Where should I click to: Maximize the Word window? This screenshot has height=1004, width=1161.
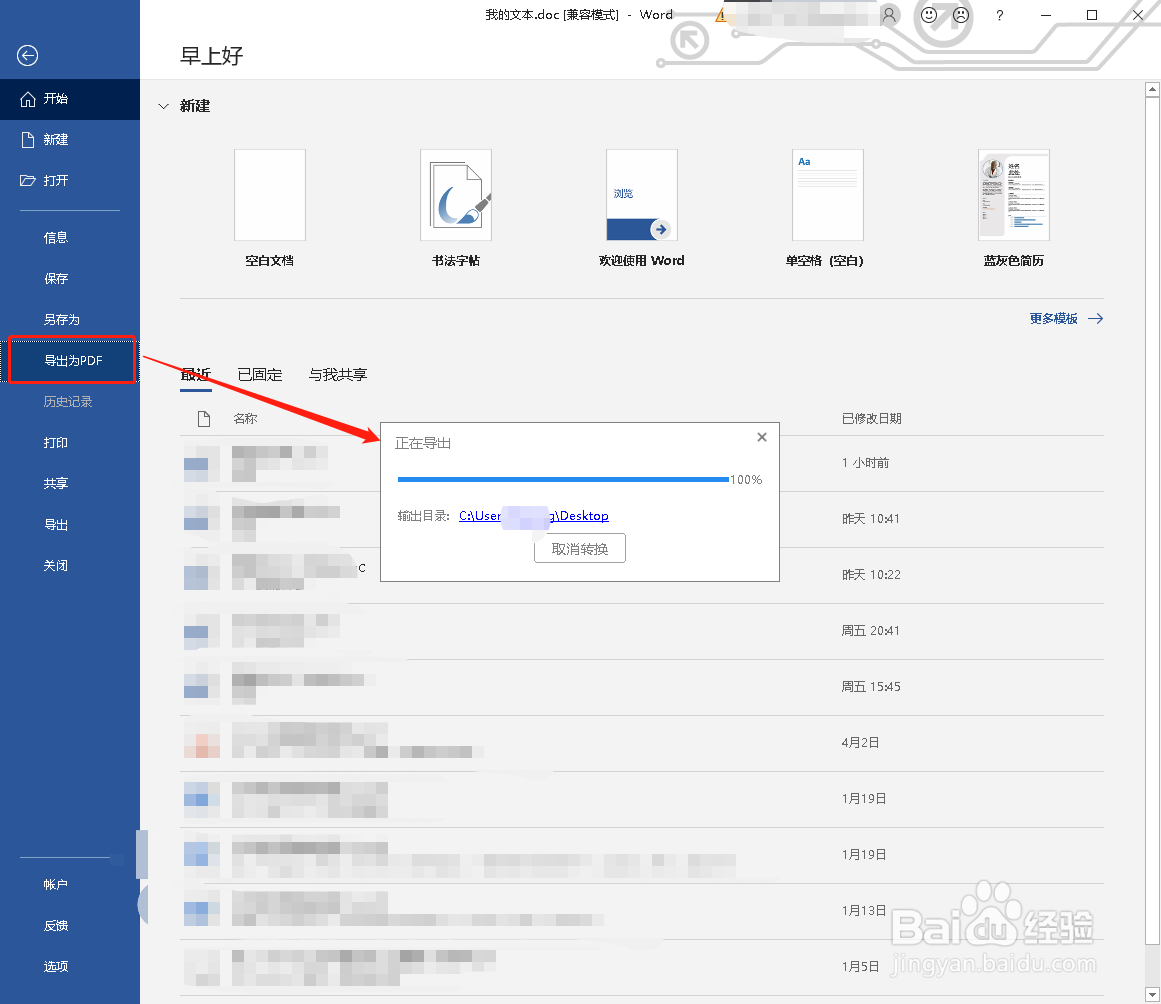click(x=1091, y=15)
